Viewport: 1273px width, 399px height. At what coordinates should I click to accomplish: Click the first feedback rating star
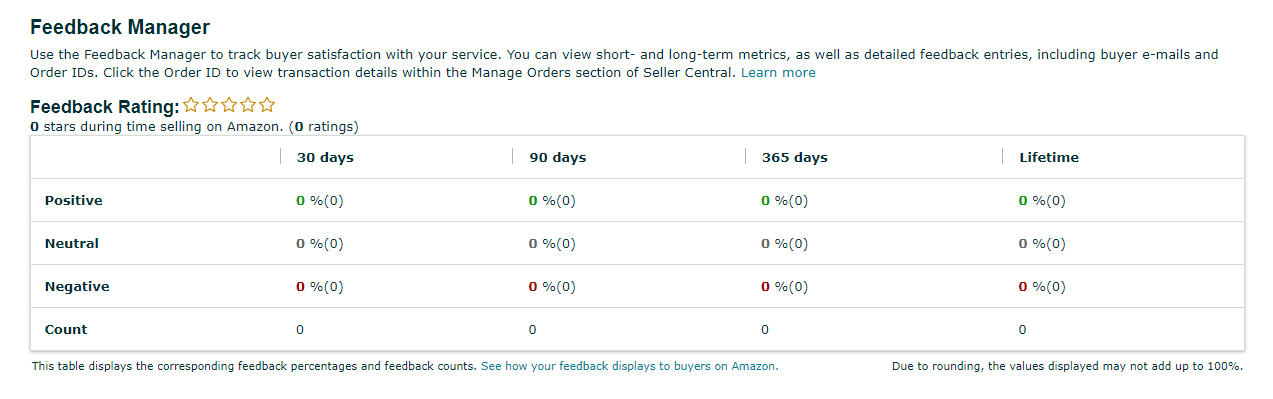tap(191, 105)
